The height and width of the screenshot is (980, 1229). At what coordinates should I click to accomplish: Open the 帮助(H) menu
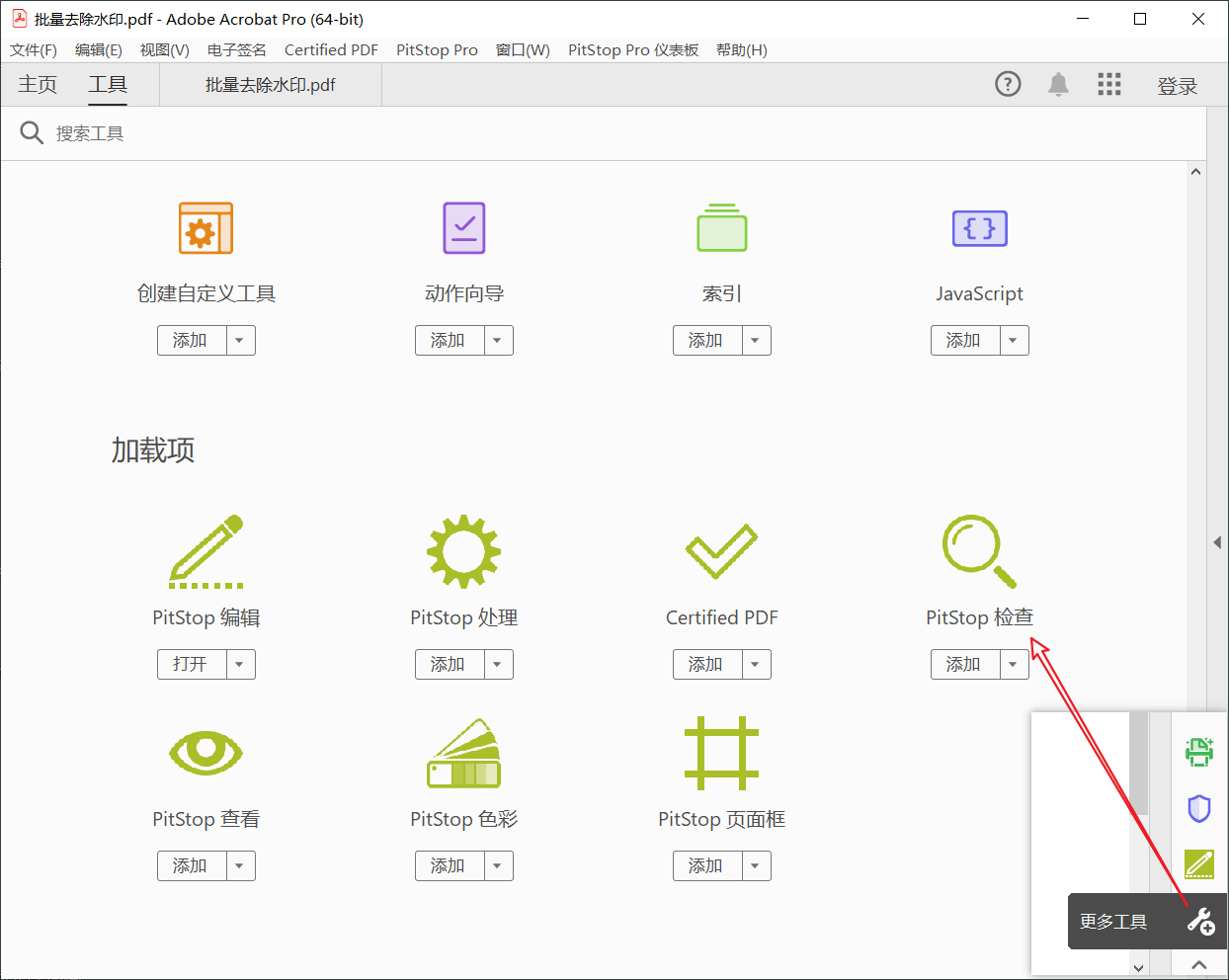742,49
